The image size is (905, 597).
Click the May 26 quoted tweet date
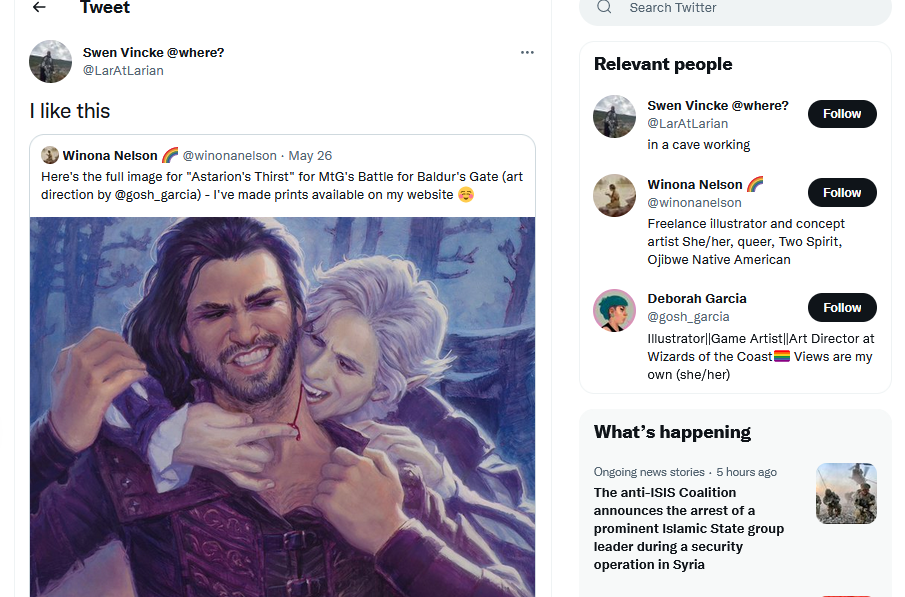[310, 156]
